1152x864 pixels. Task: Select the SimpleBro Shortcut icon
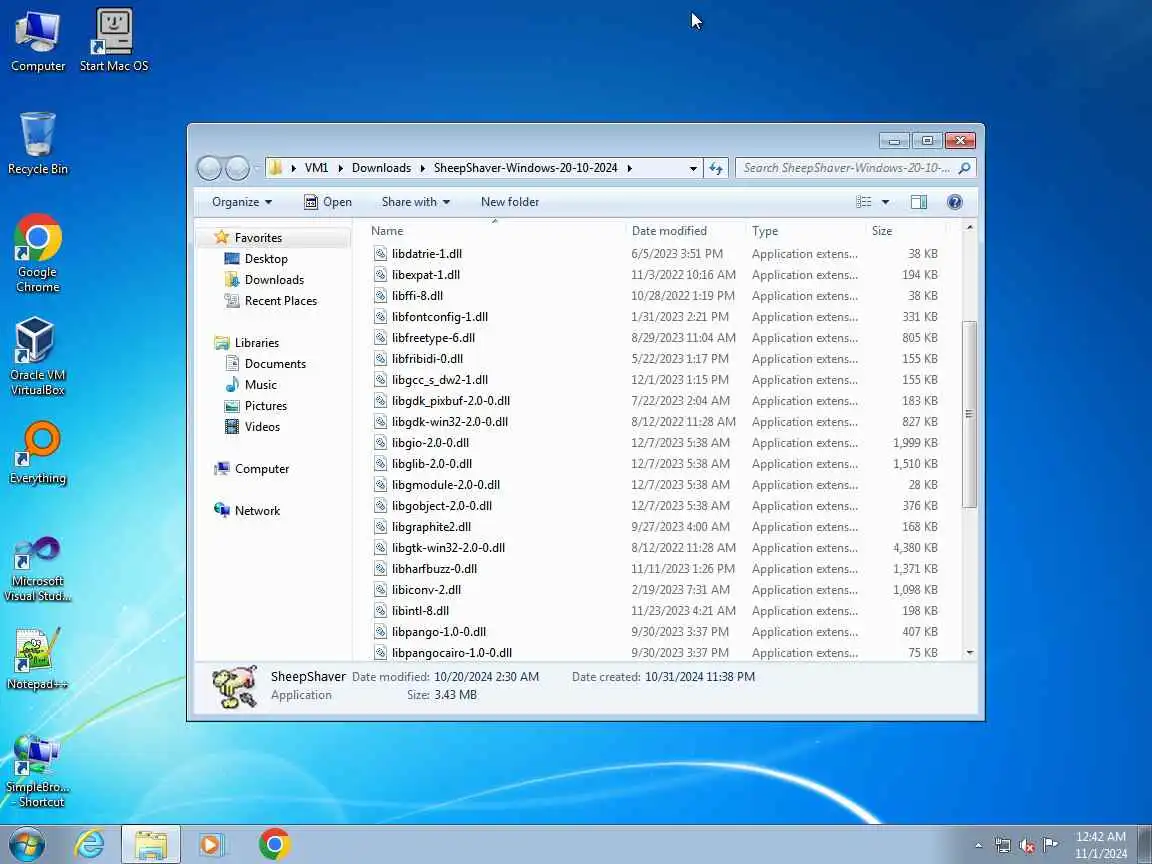(x=37, y=770)
